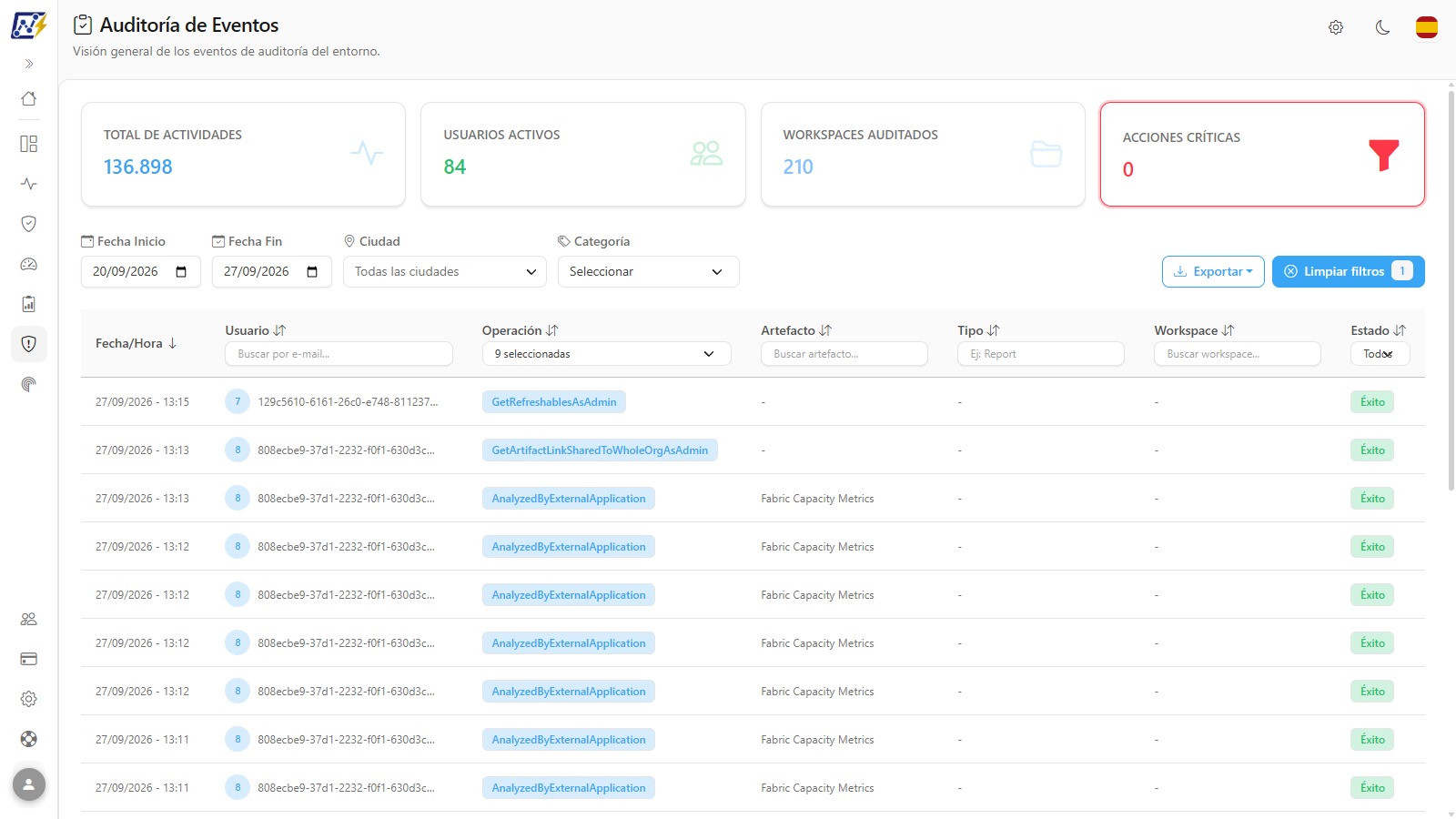Click the app logo in top-left
Image resolution: width=1456 pixels, height=819 pixels.
pos(29,25)
